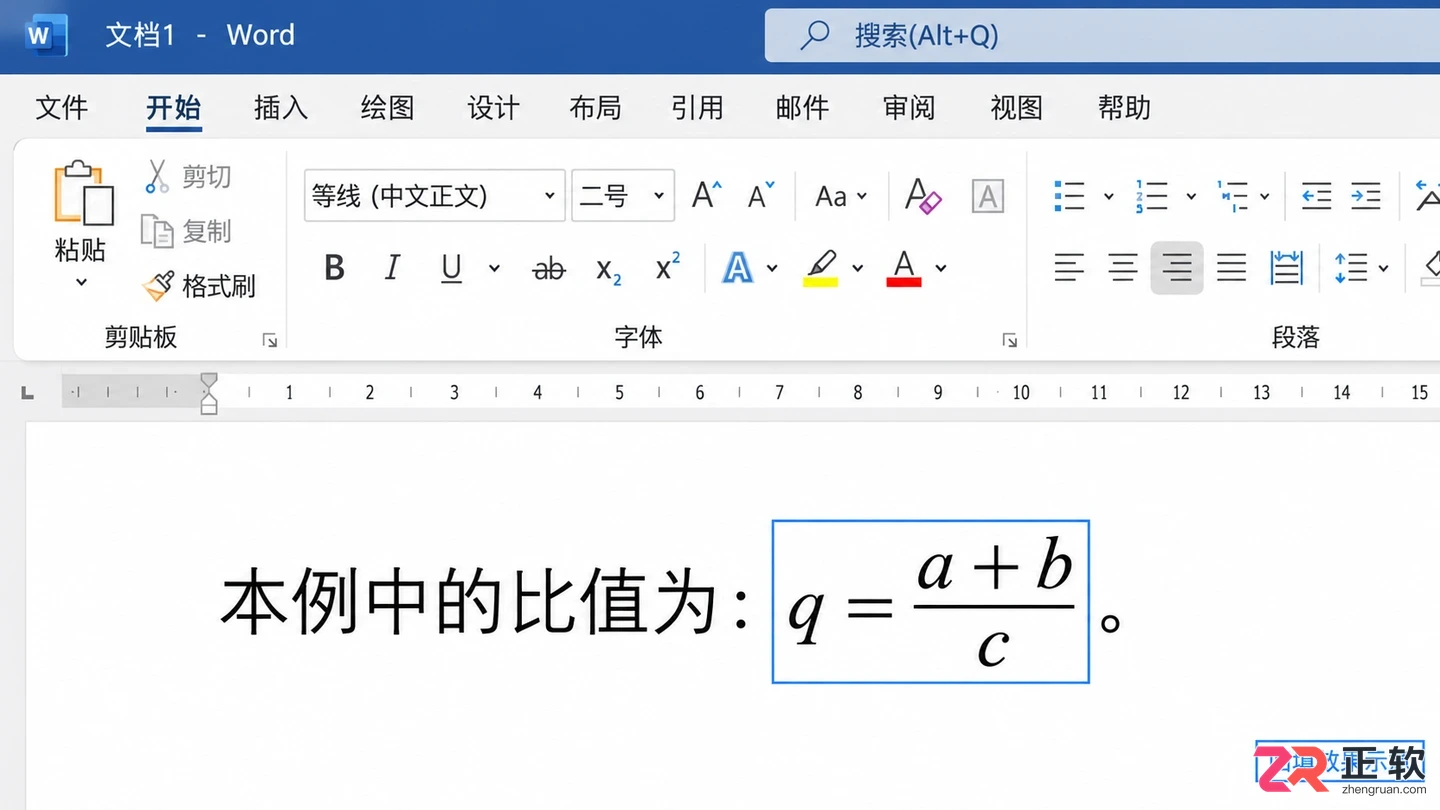This screenshot has width=1440, height=810.
Task: Align text to the left
Action: 1069,268
